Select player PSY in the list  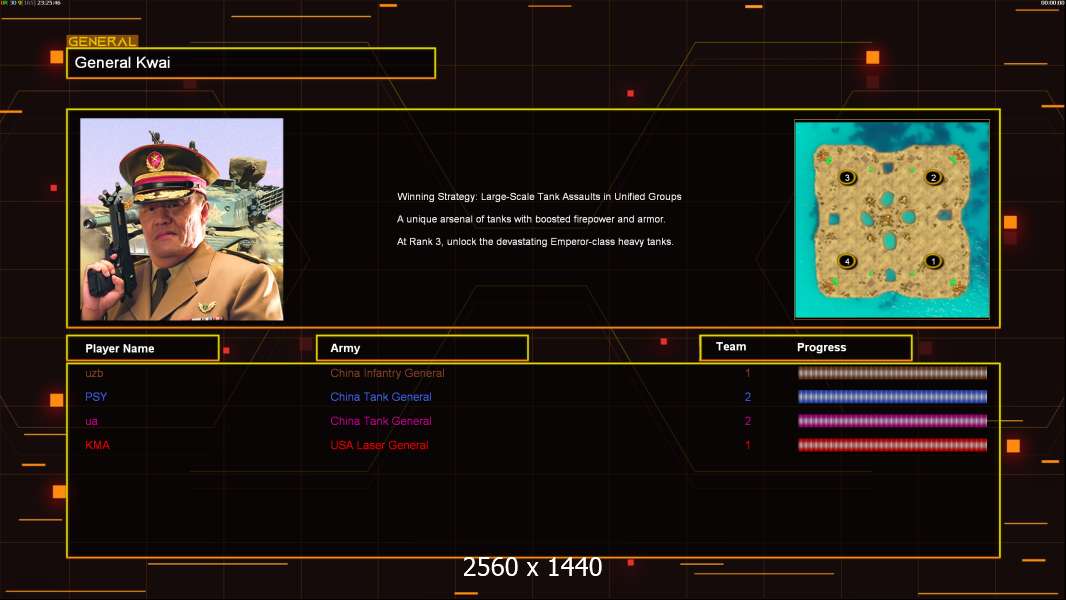(x=96, y=397)
